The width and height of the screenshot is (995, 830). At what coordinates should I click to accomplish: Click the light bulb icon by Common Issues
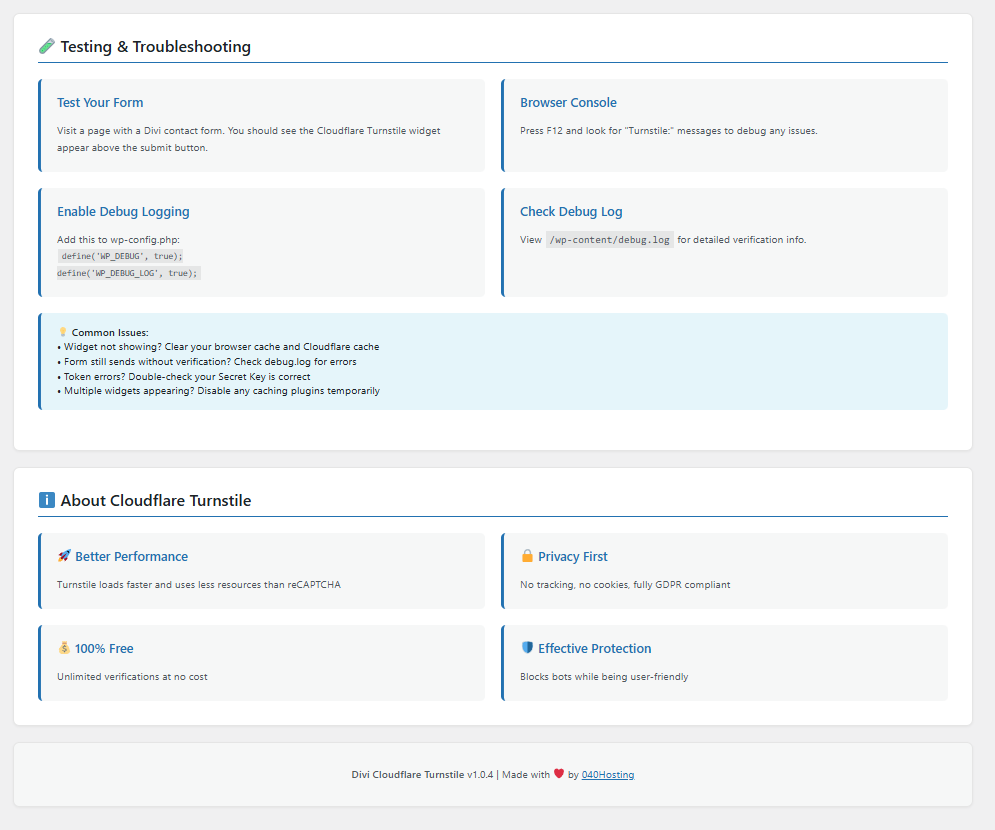[62, 332]
